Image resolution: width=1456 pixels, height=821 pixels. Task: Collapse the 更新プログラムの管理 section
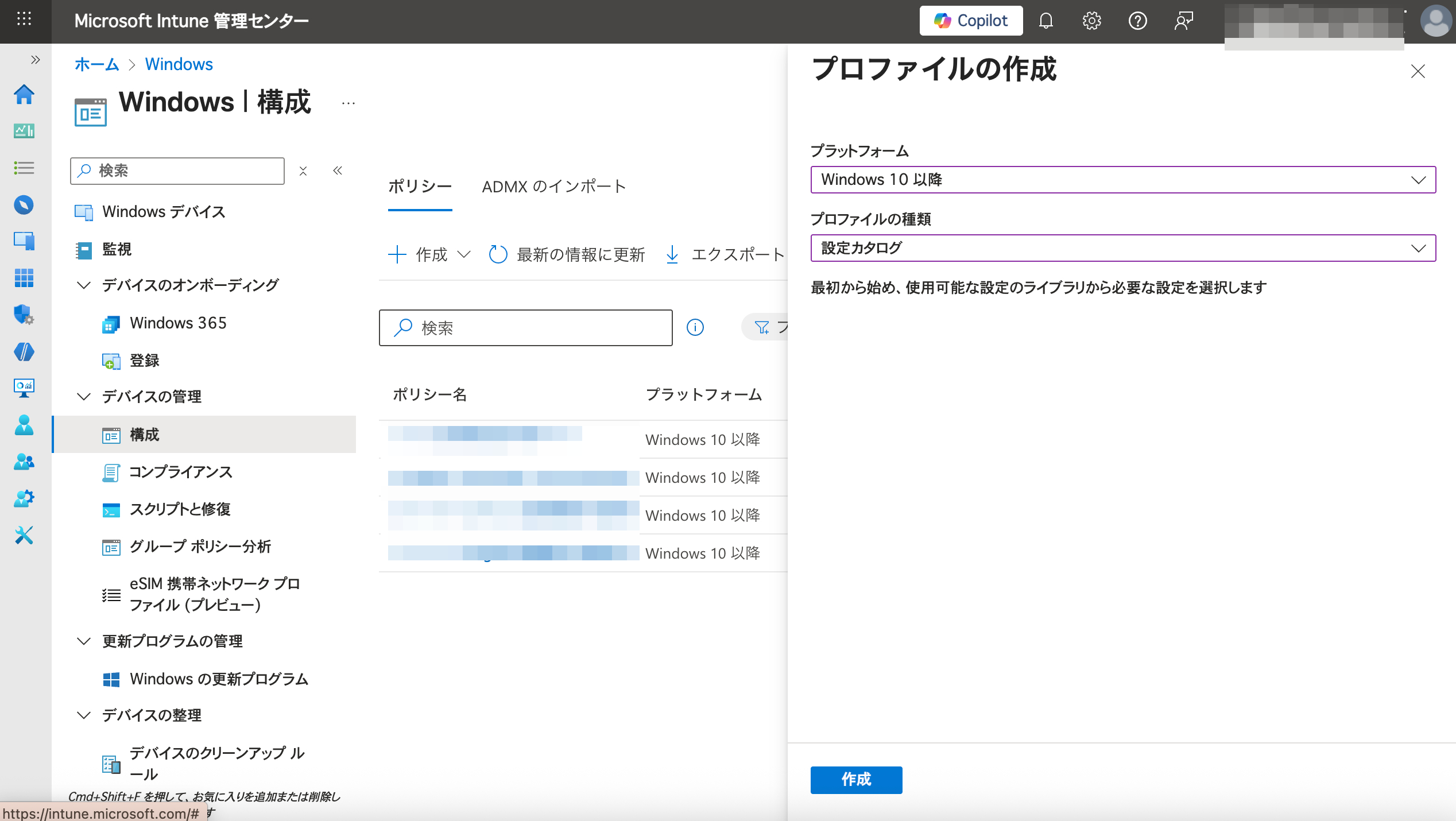[x=84, y=641]
